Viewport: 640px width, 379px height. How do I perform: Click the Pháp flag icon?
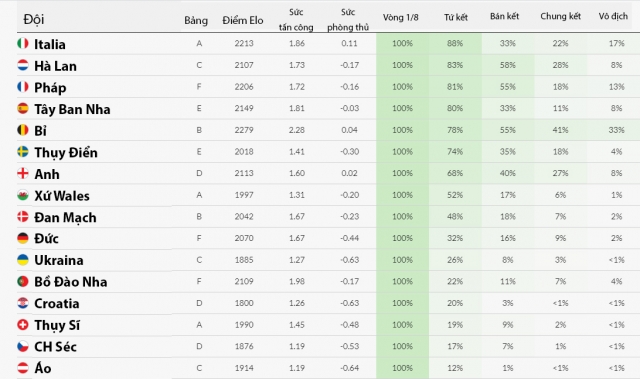click(x=23, y=86)
